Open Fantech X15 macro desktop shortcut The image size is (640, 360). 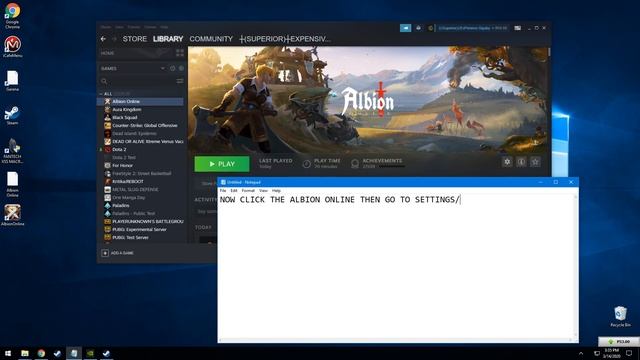[12, 151]
